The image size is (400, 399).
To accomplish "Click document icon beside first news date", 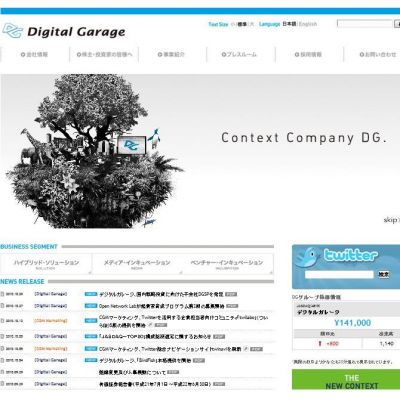I will (2, 294).
